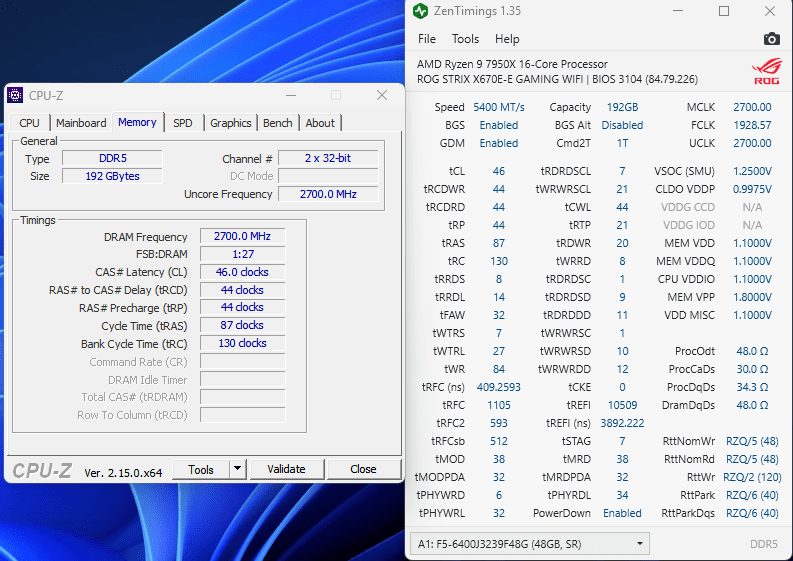
Task: Click the ProcOdt value 48.0 Ω
Action: click(x=752, y=351)
